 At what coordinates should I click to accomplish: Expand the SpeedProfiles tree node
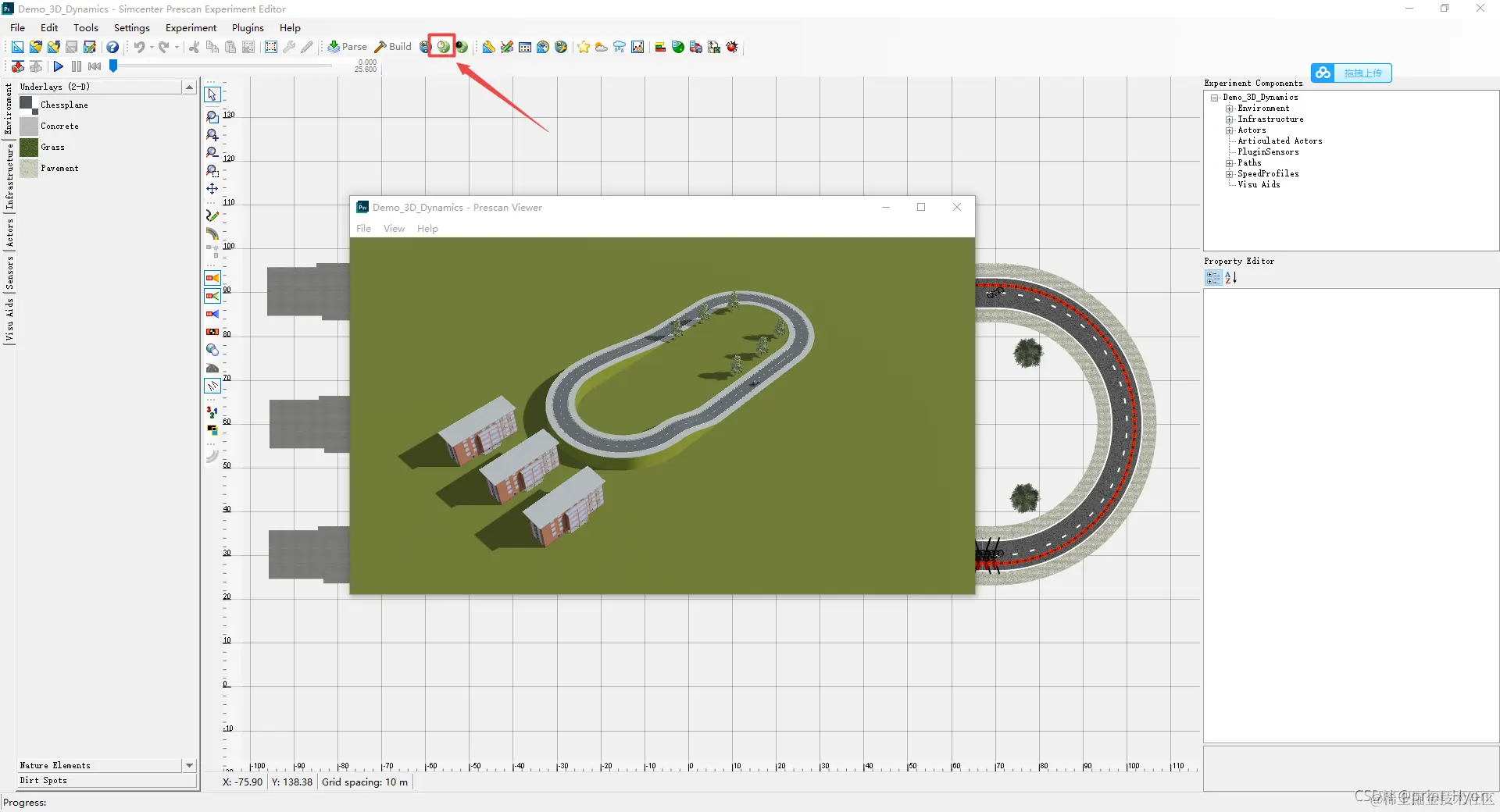1229,174
